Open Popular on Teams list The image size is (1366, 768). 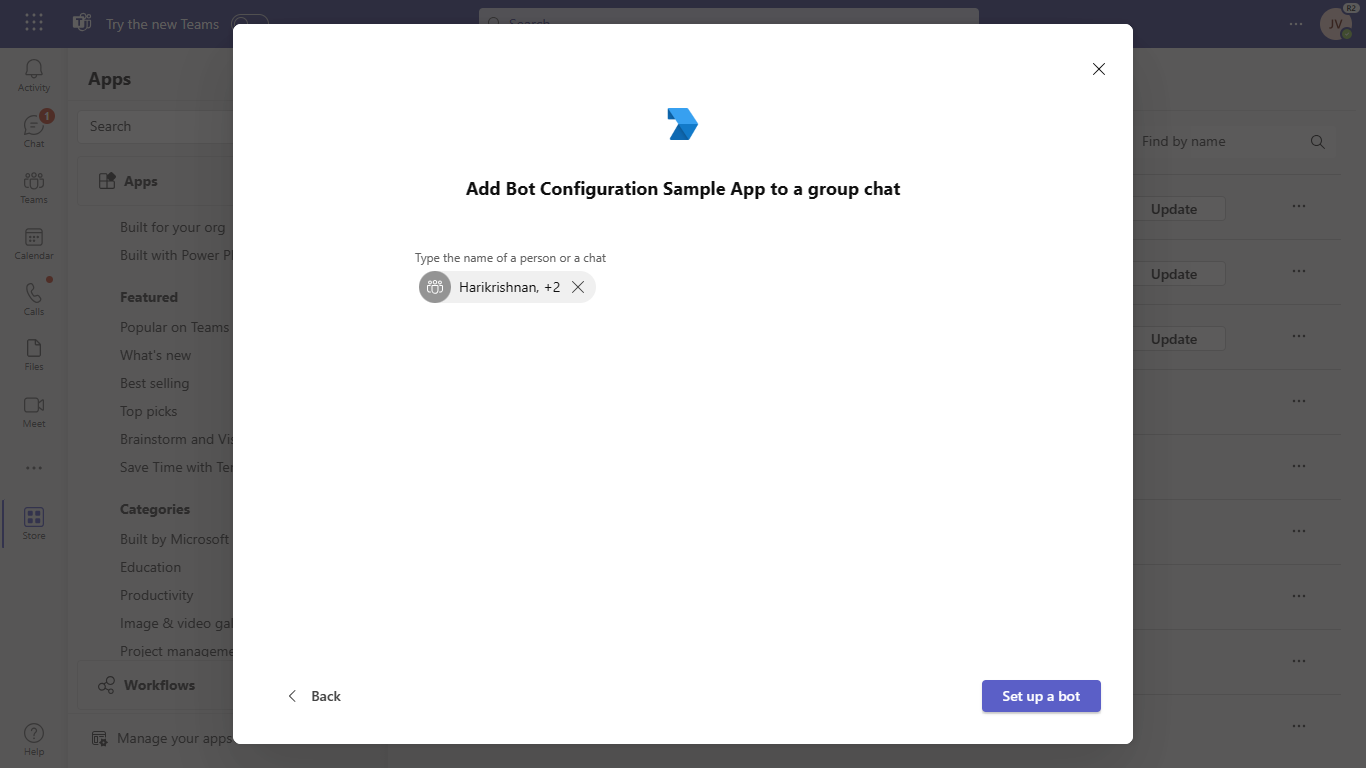[x=175, y=327]
